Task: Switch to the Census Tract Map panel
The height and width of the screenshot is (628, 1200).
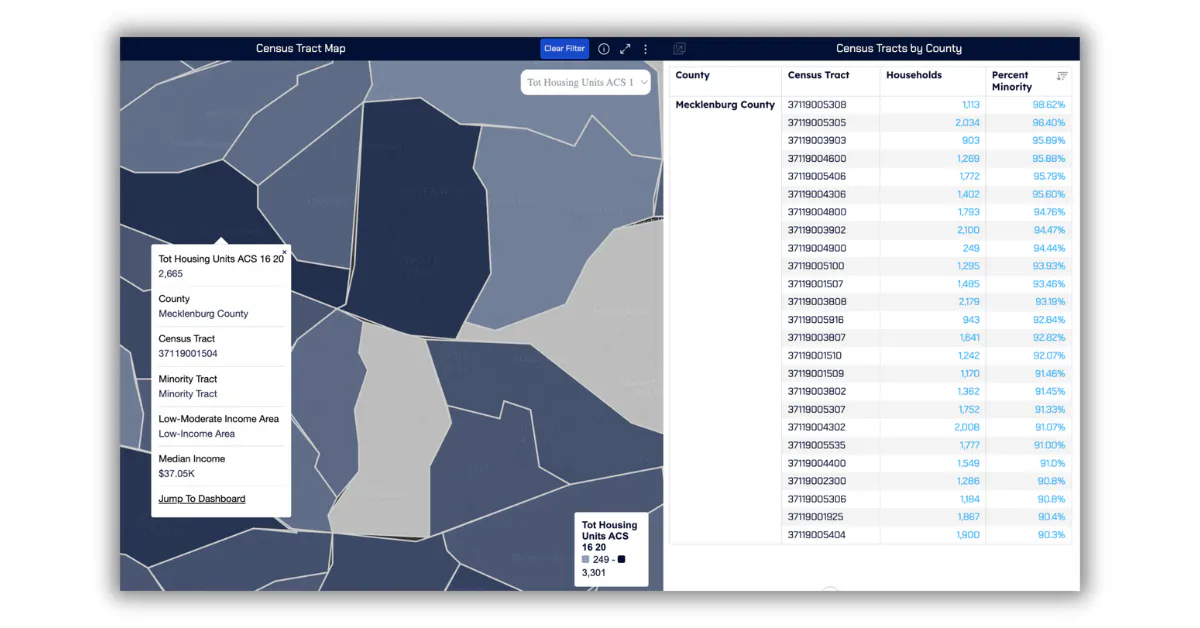Action: 301,47
